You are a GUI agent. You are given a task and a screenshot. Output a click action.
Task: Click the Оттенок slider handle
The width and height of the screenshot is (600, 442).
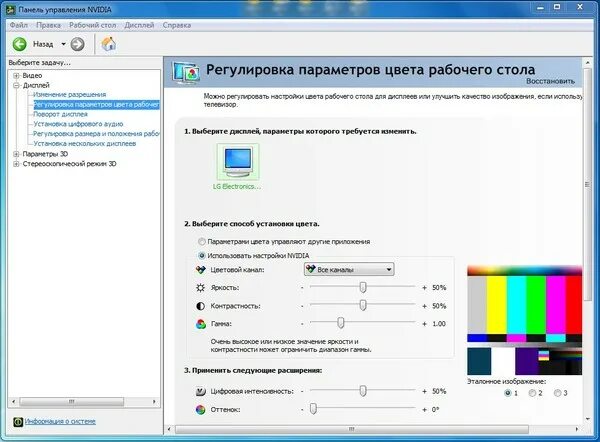click(x=313, y=409)
